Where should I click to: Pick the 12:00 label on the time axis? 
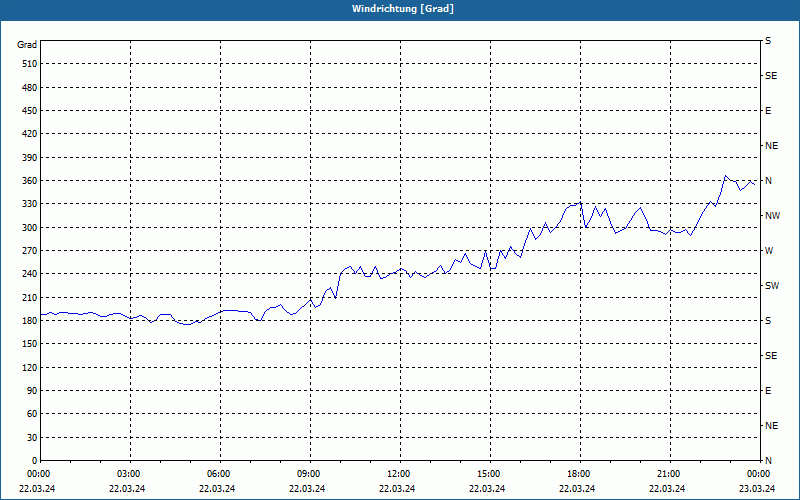pyautogui.click(x=401, y=474)
